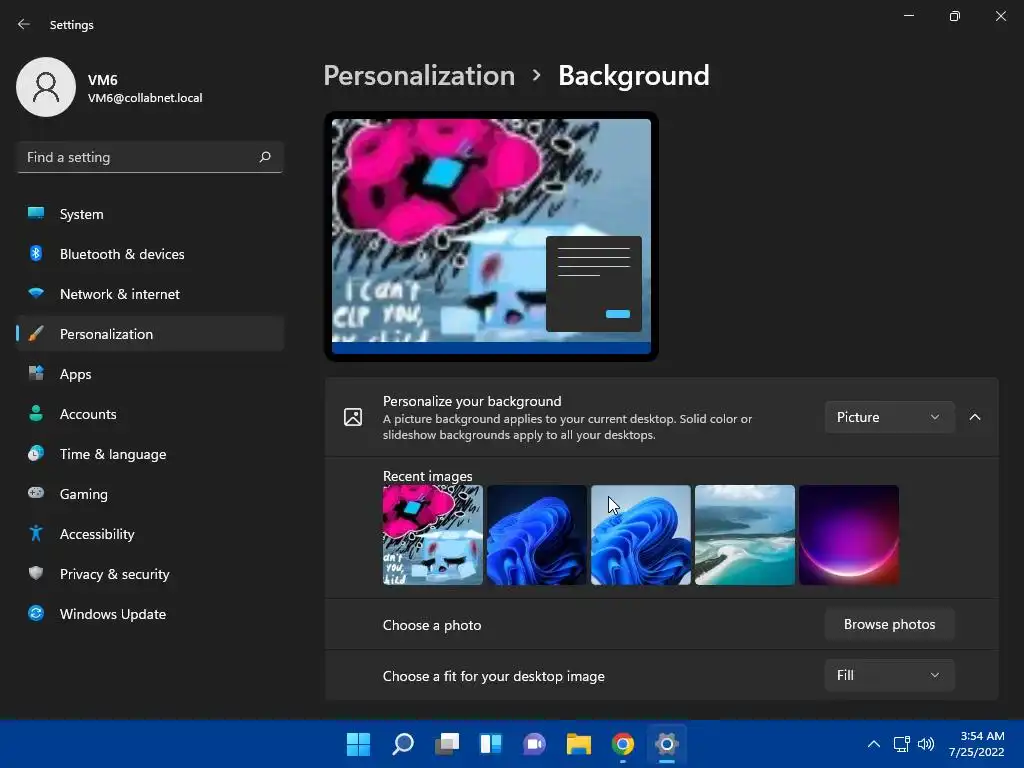Click the network icon in the system tray
1024x768 pixels.
(901, 744)
